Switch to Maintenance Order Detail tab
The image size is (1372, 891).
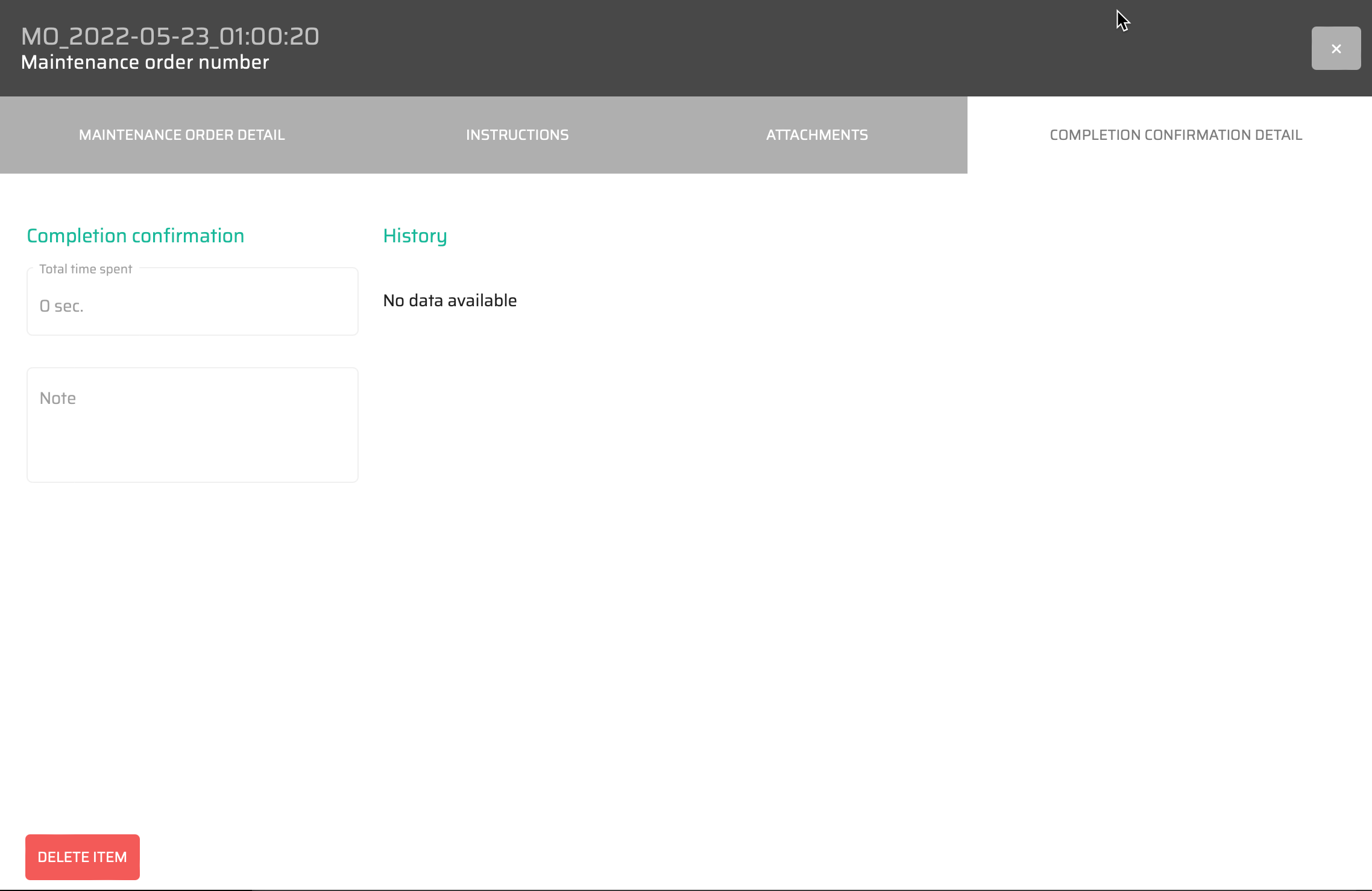tap(181, 135)
